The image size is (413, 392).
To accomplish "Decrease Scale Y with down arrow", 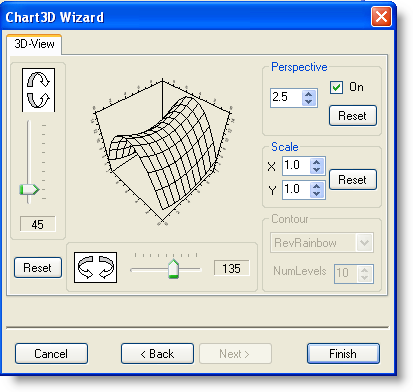I will click(x=317, y=193).
